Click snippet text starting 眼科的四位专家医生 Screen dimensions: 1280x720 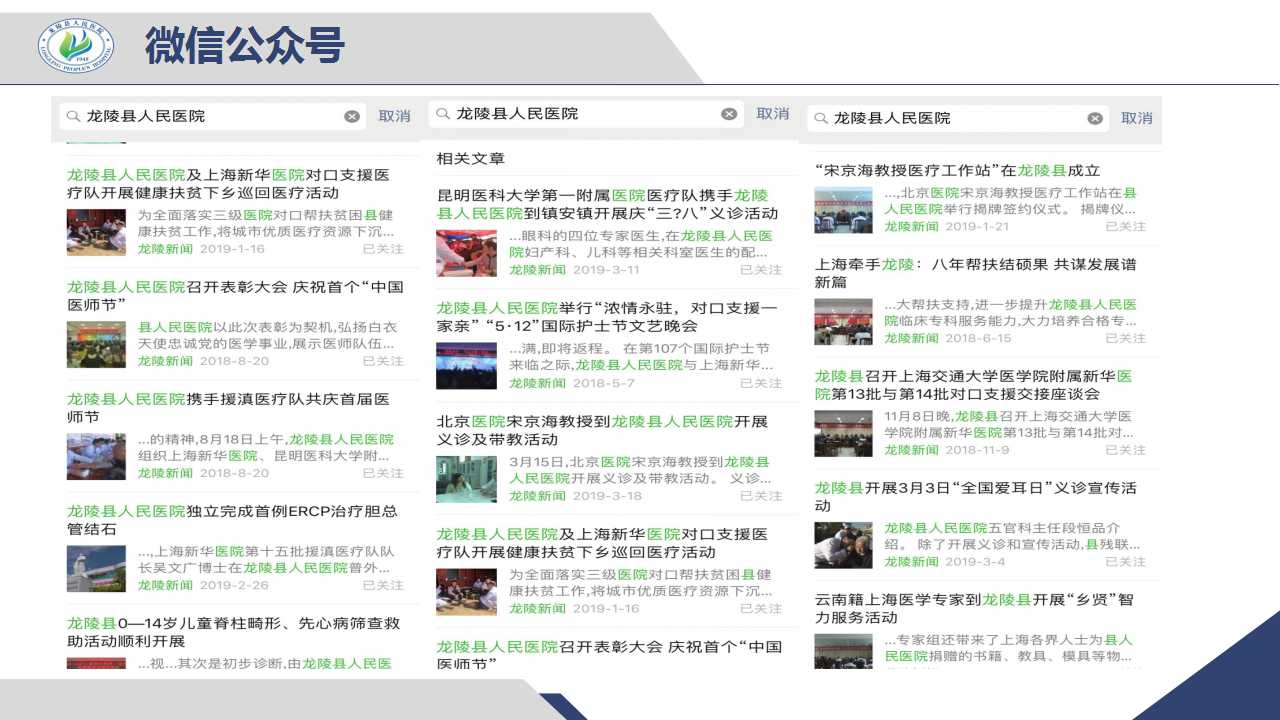(641, 244)
